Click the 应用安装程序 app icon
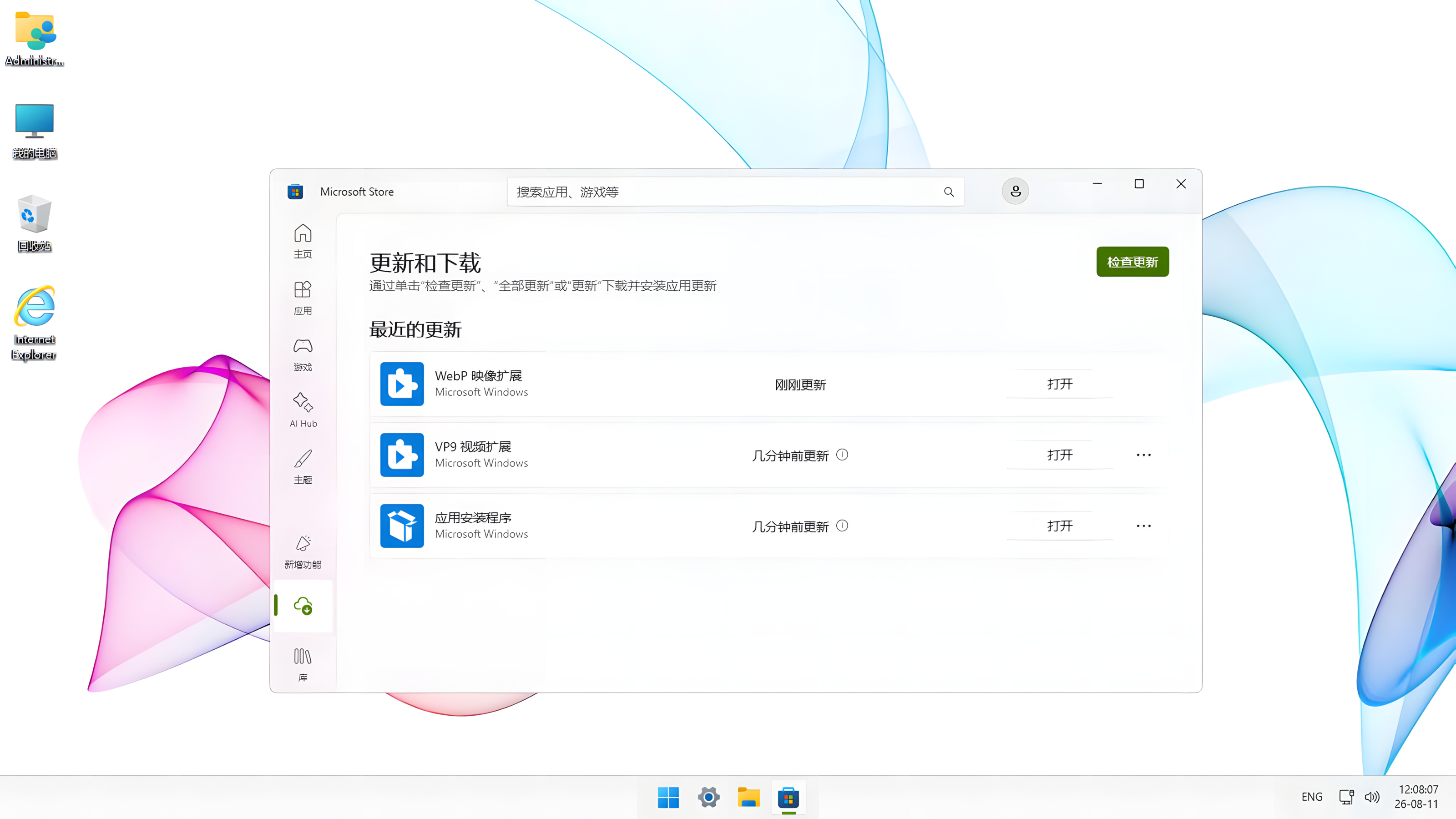1456x819 pixels. (402, 526)
